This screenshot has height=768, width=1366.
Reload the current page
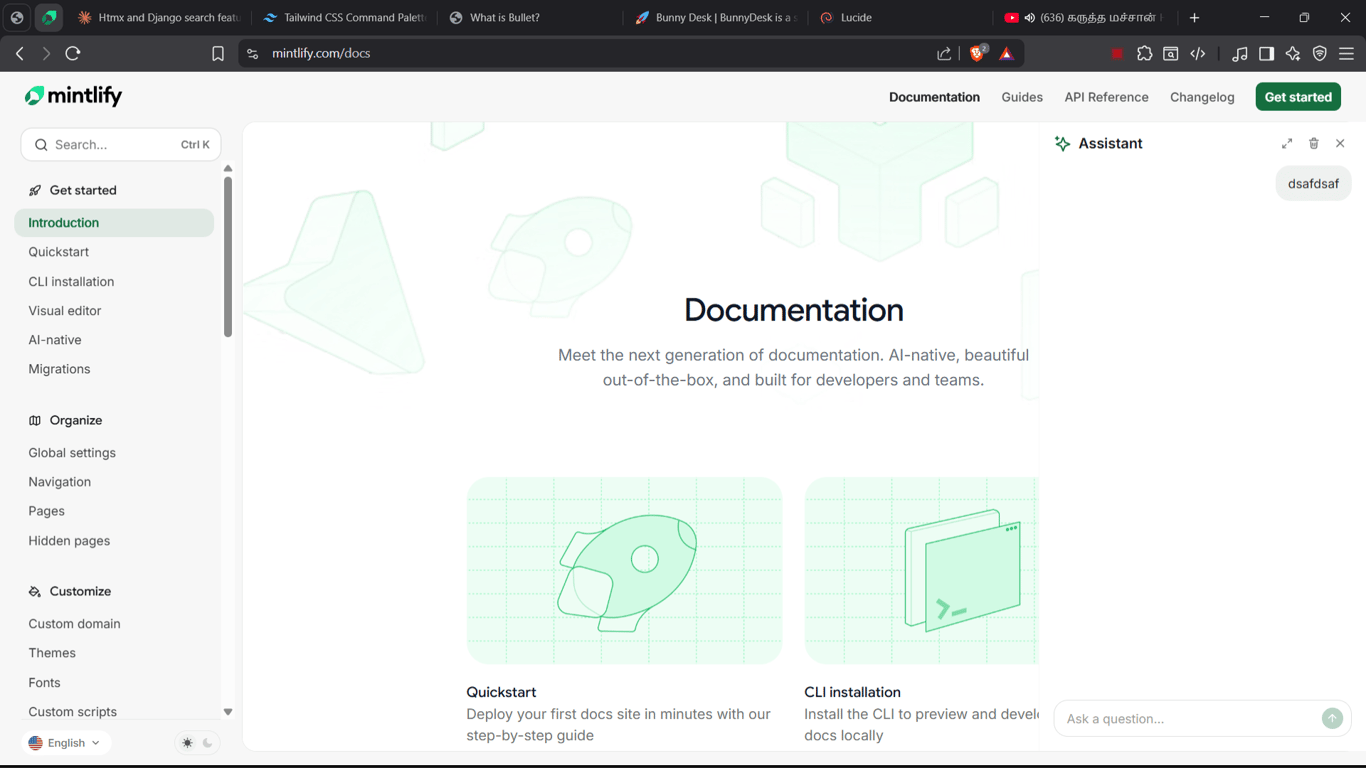coord(73,54)
